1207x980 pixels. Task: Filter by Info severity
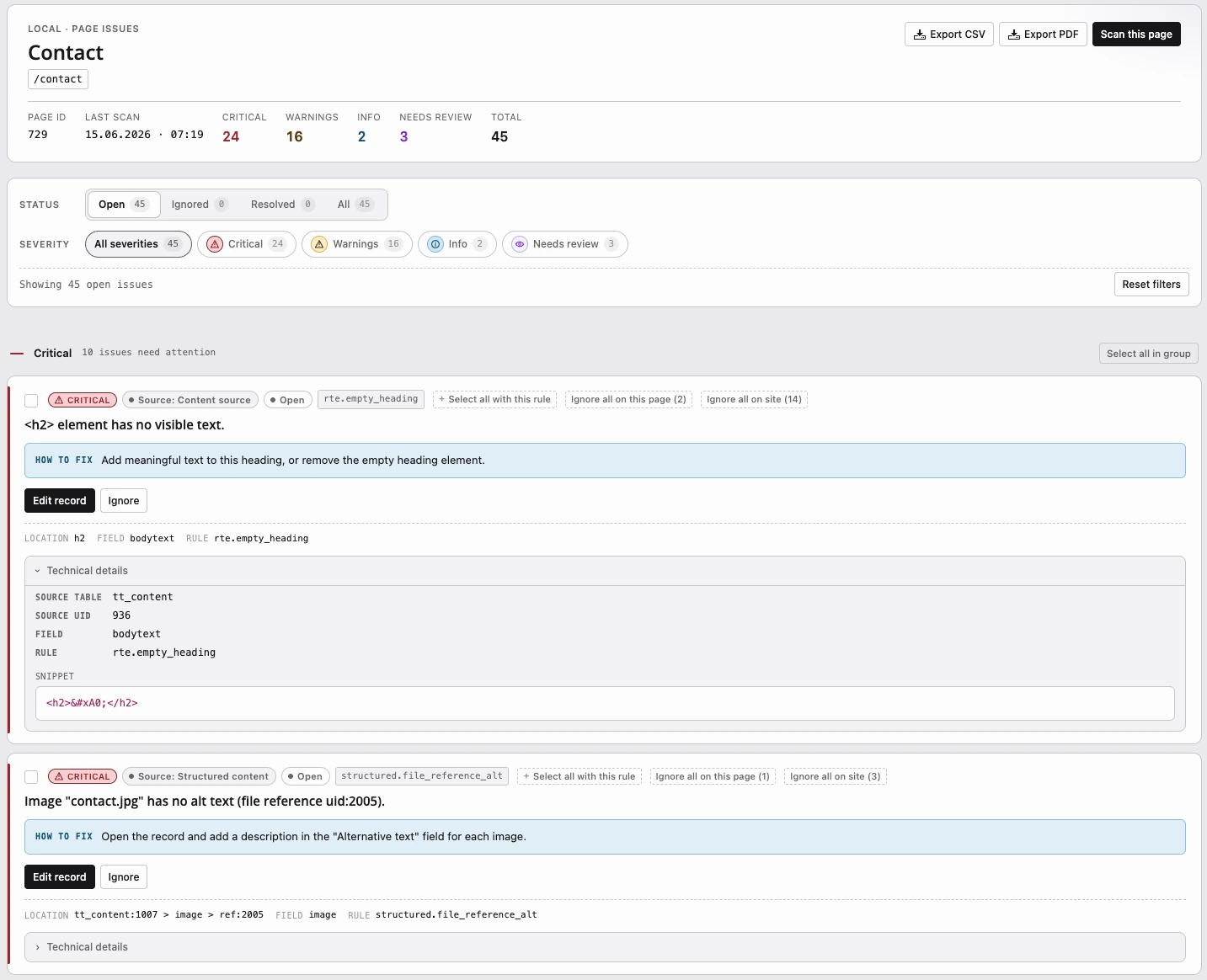coord(457,244)
